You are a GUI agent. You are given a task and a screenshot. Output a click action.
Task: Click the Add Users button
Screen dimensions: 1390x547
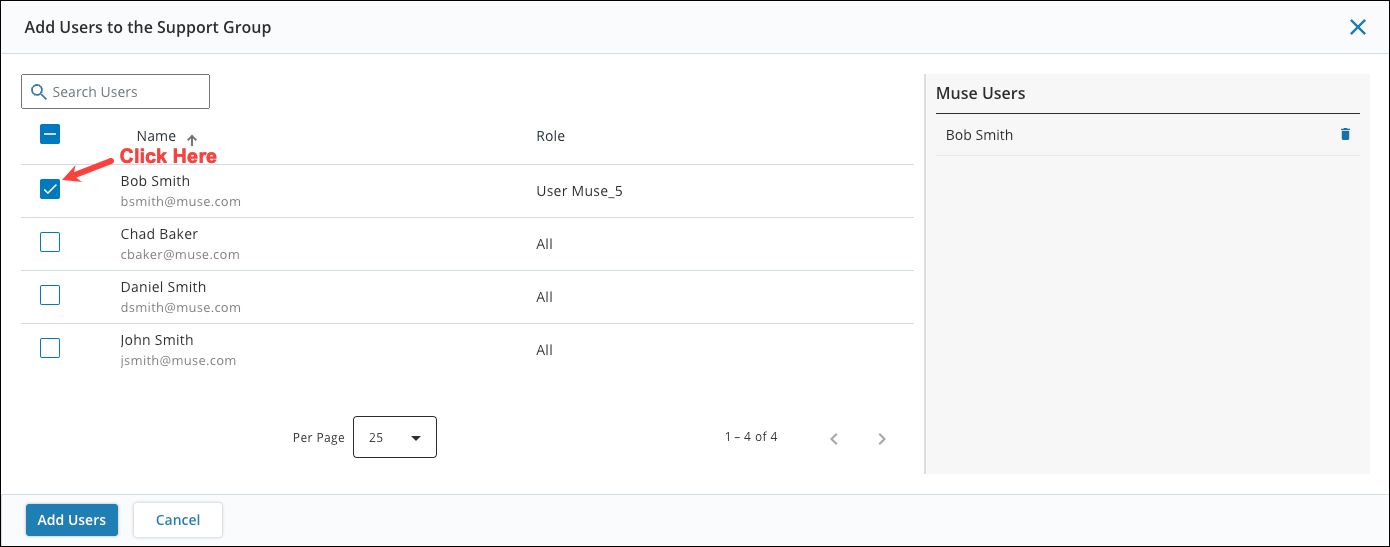[72, 520]
